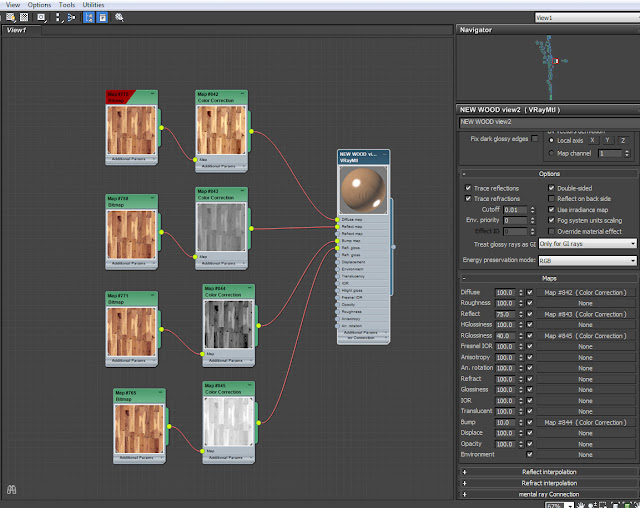This screenshot has height=508, width=640.
Task: Click the Roughness map None button
Action: coord(585,303)
